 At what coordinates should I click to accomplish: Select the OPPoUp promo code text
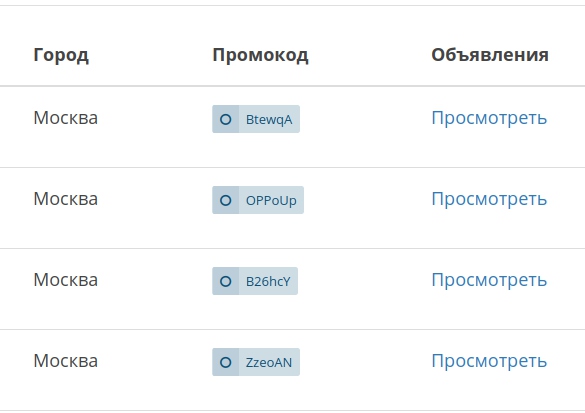(x=271, y=201)
